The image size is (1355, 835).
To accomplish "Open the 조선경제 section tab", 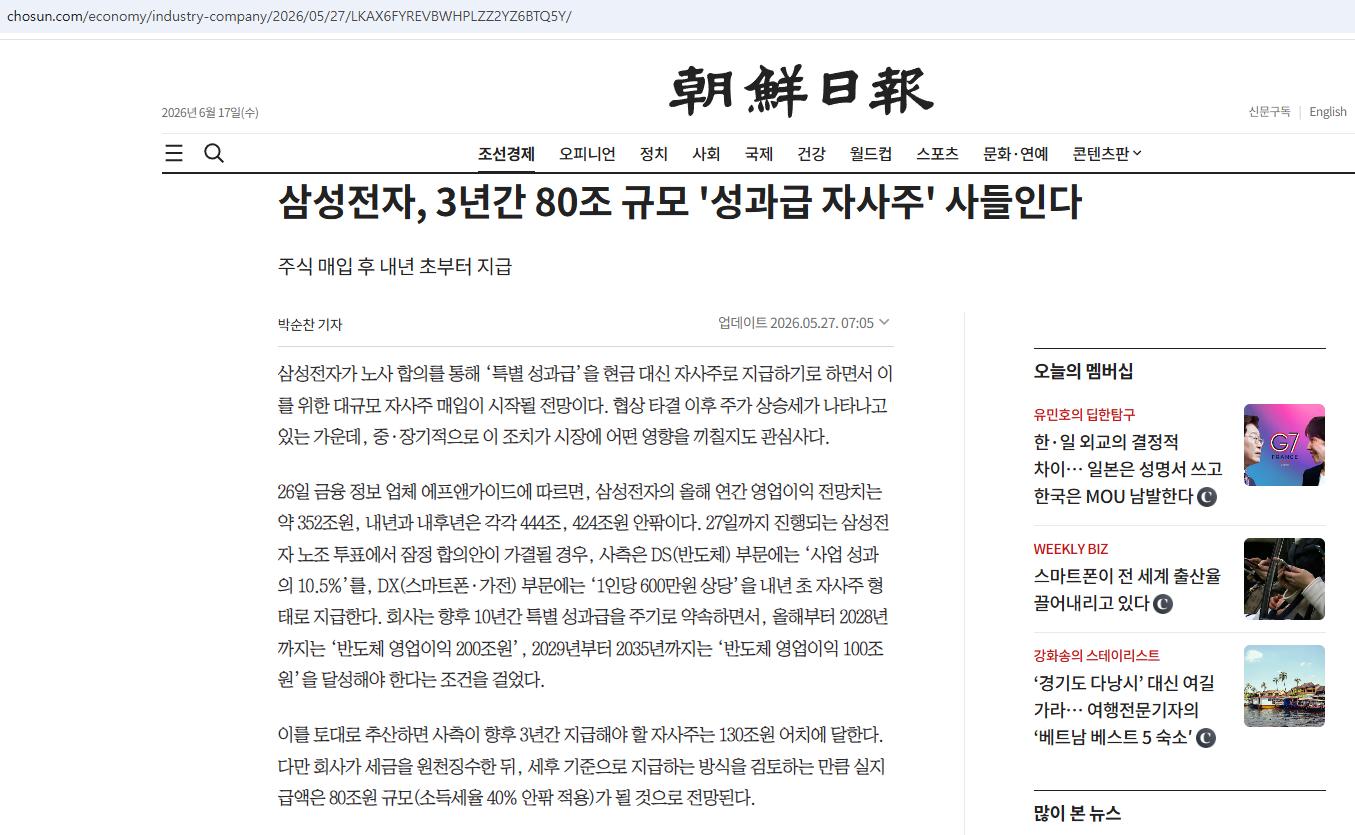I will pos(506,154).
